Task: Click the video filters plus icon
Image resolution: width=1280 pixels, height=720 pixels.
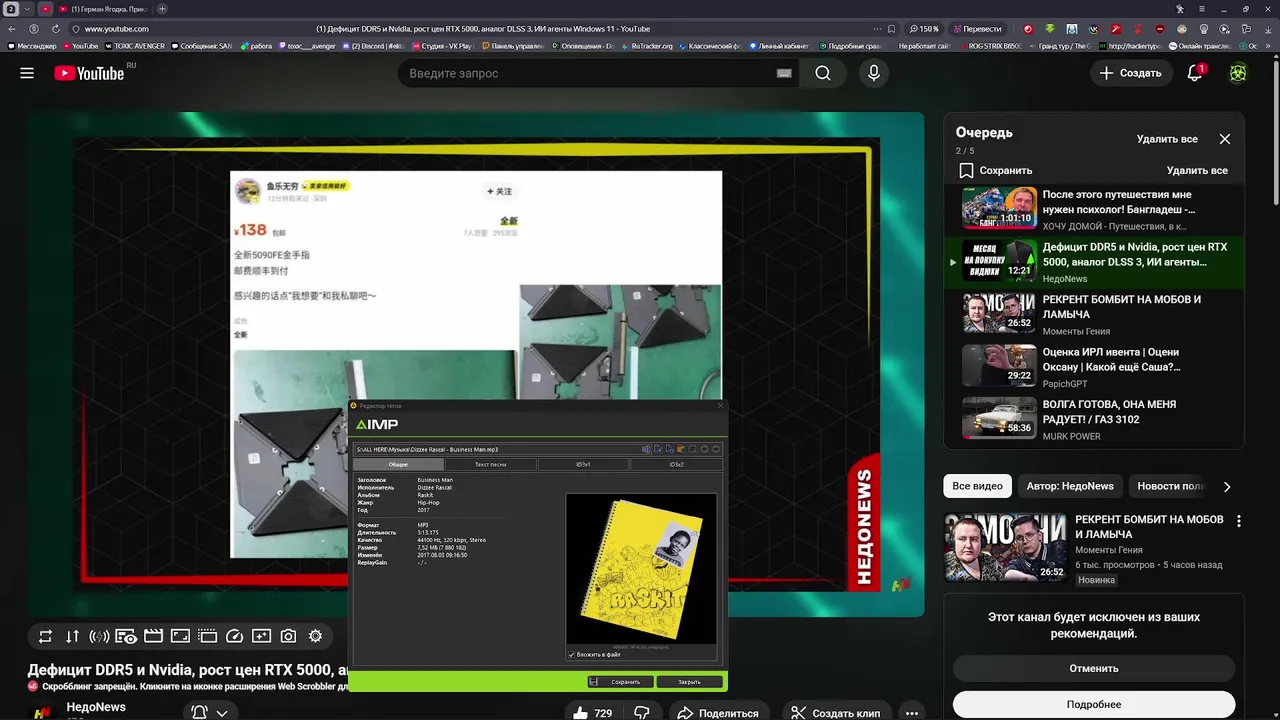Action: click(x=261, y=636)
